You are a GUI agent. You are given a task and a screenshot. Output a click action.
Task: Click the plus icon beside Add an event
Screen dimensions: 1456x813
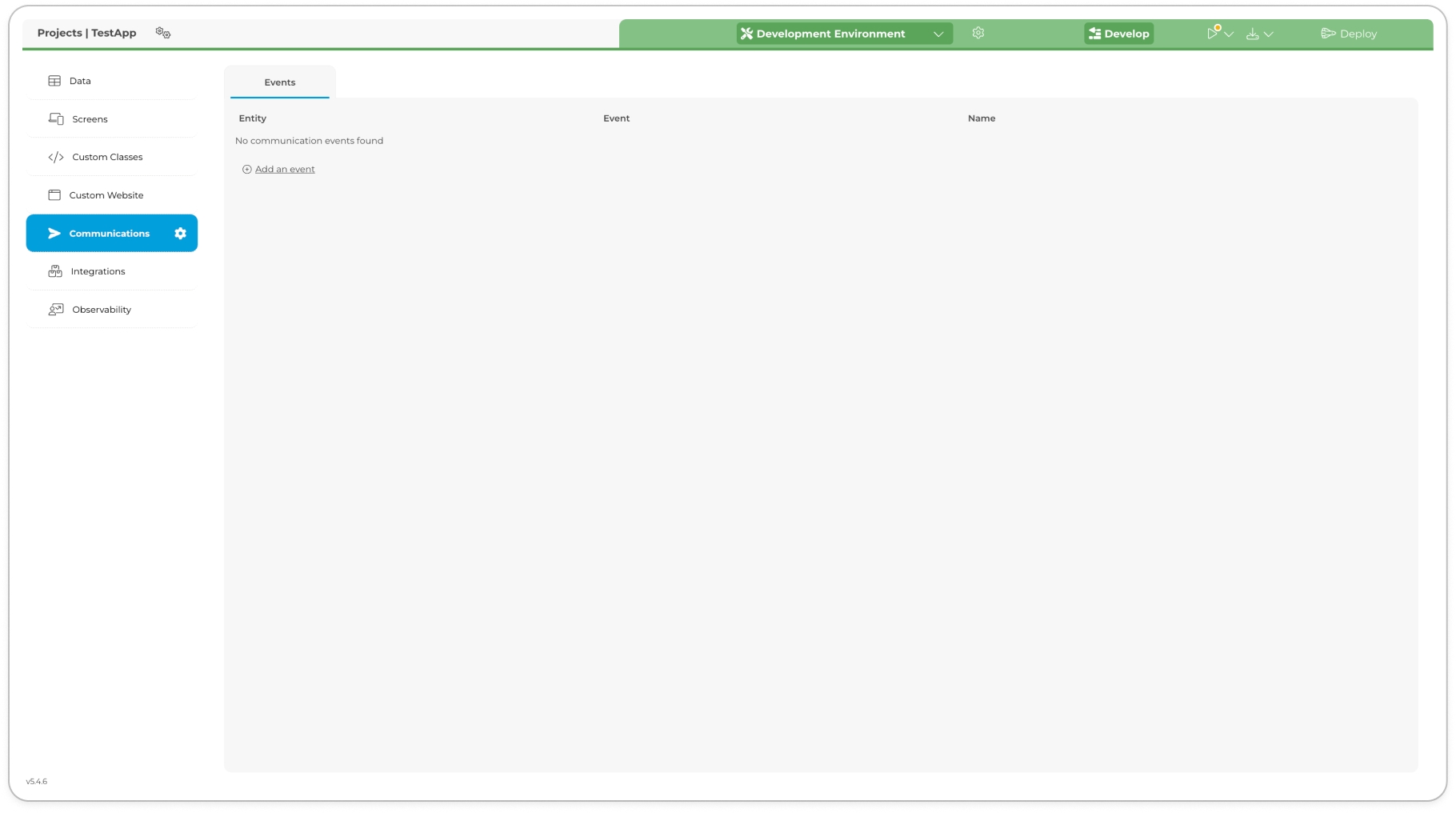click(x=246, y=170)
